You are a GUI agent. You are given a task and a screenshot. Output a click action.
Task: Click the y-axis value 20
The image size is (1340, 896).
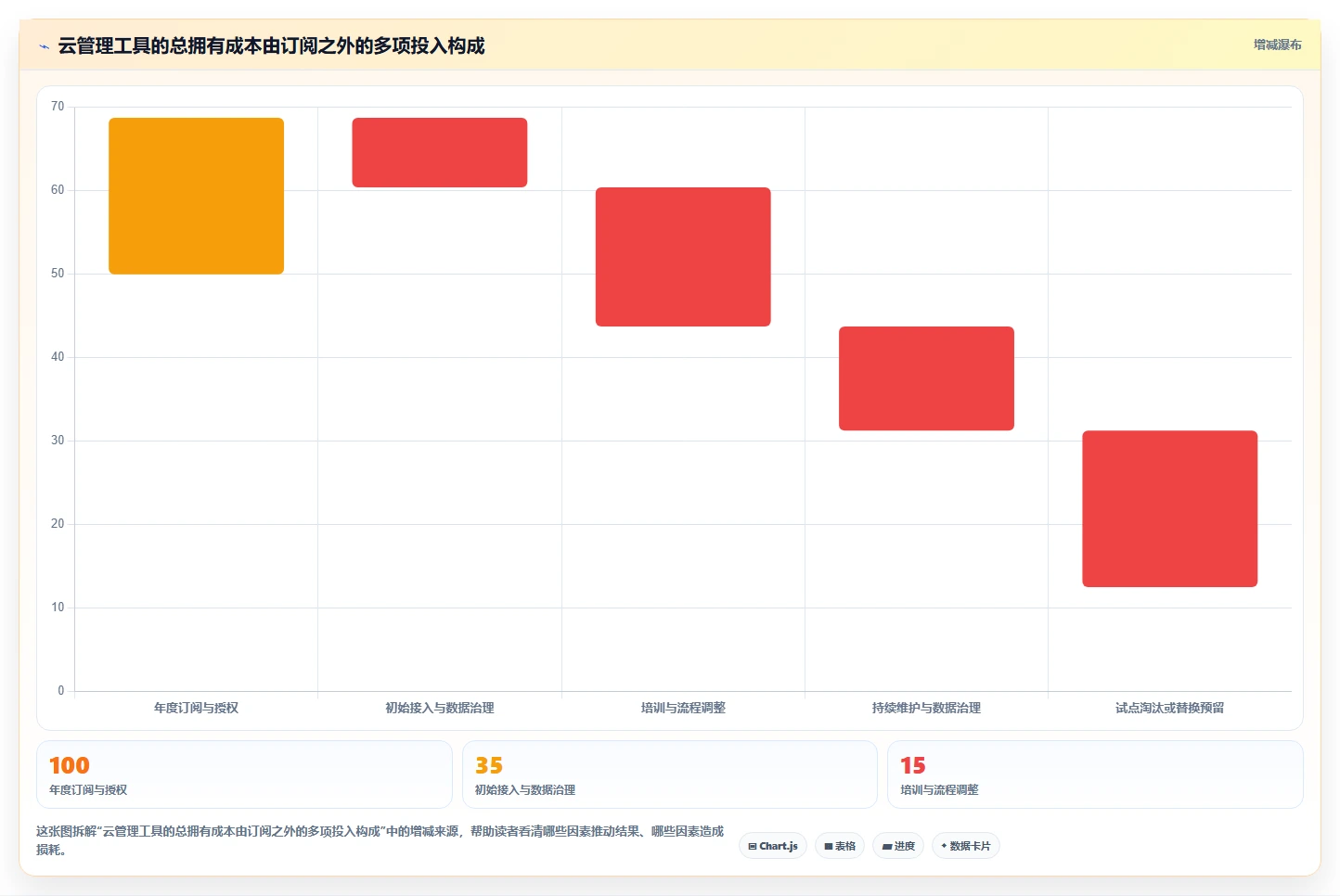point(58,524)
